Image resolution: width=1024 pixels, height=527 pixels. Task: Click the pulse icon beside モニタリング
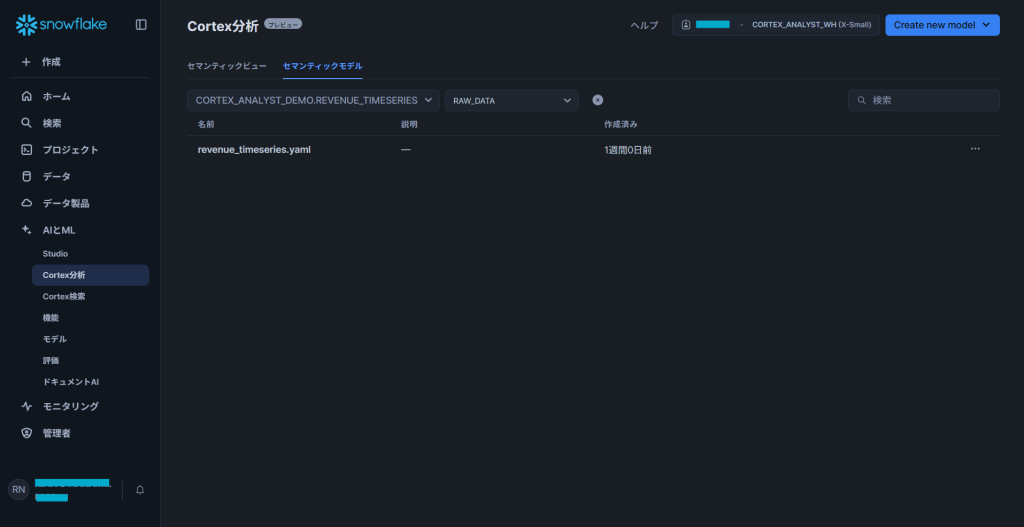(x=26, y=406)
